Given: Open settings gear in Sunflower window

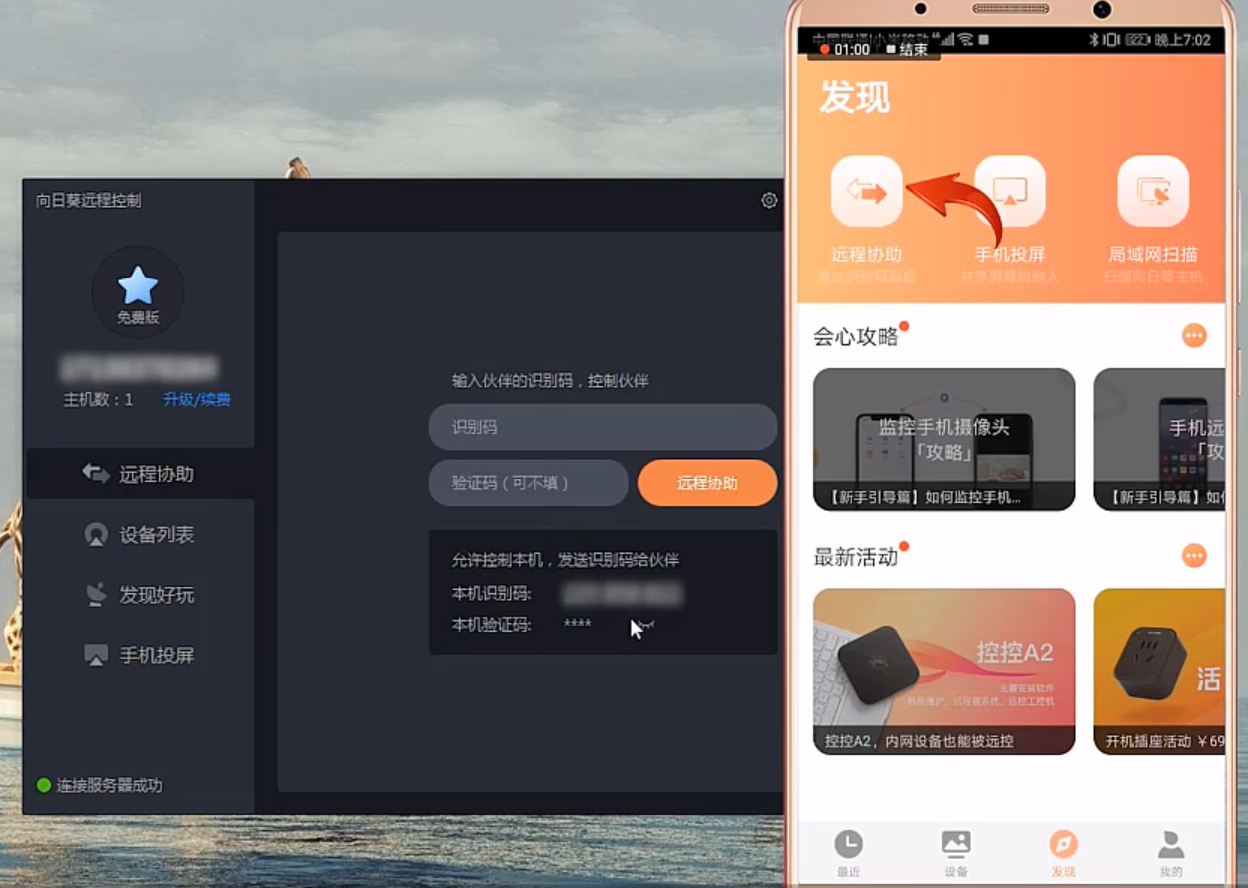Looking at the screenshot, I should pos(769,200).
